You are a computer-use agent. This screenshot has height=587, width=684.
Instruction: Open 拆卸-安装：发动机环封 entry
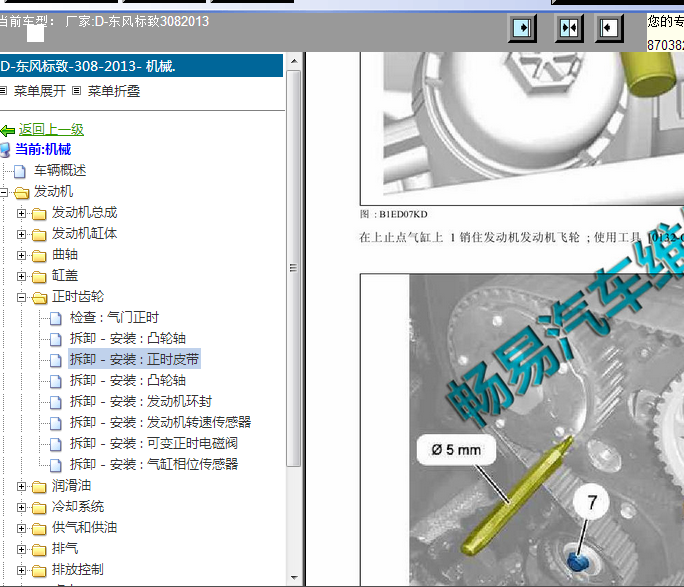(140, 401)
